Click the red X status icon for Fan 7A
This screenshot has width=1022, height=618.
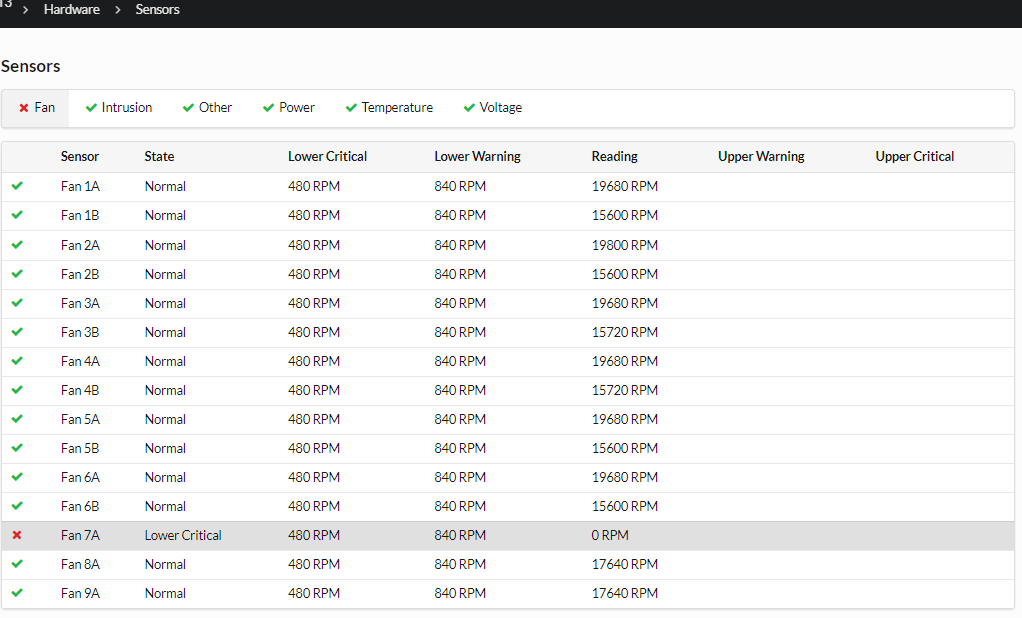point(17,535)
